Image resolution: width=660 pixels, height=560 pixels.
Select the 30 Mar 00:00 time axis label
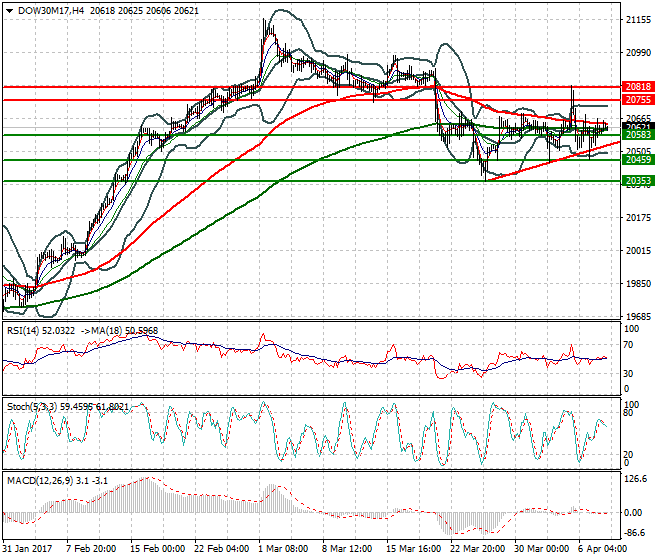tap(541, 549)
